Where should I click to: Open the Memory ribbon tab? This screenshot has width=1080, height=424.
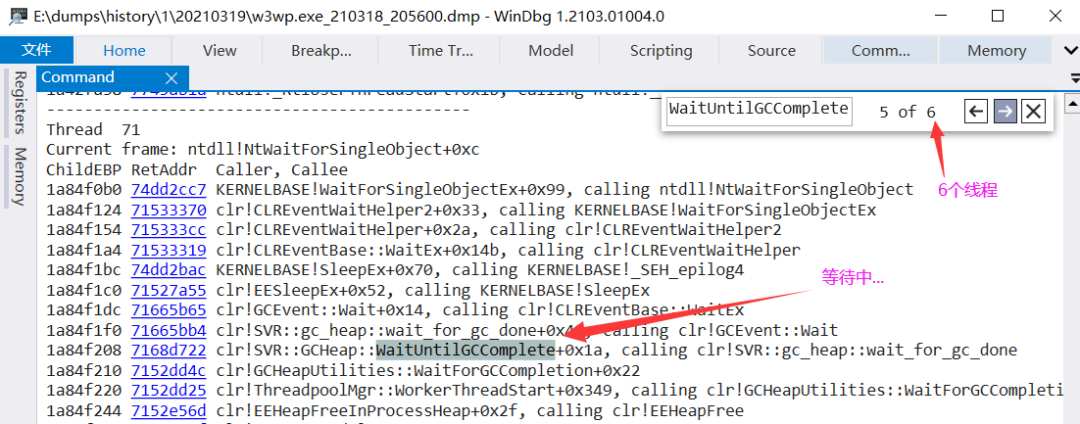click(x=996, y=50)
